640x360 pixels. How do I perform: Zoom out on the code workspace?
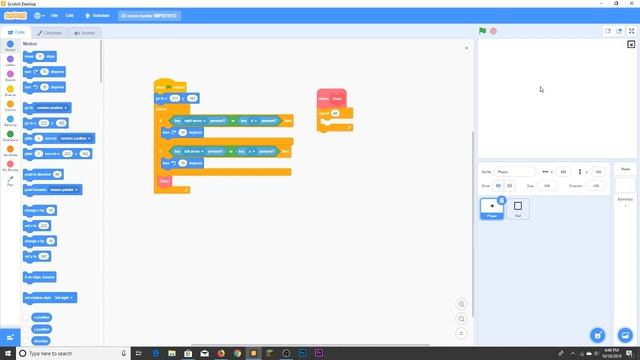pos(461,319)
